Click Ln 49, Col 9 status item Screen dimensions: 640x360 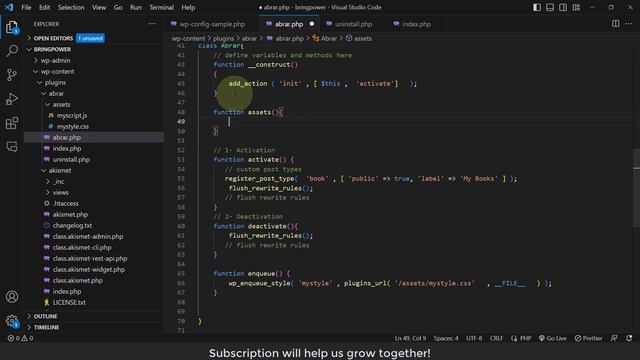[410, 338]
